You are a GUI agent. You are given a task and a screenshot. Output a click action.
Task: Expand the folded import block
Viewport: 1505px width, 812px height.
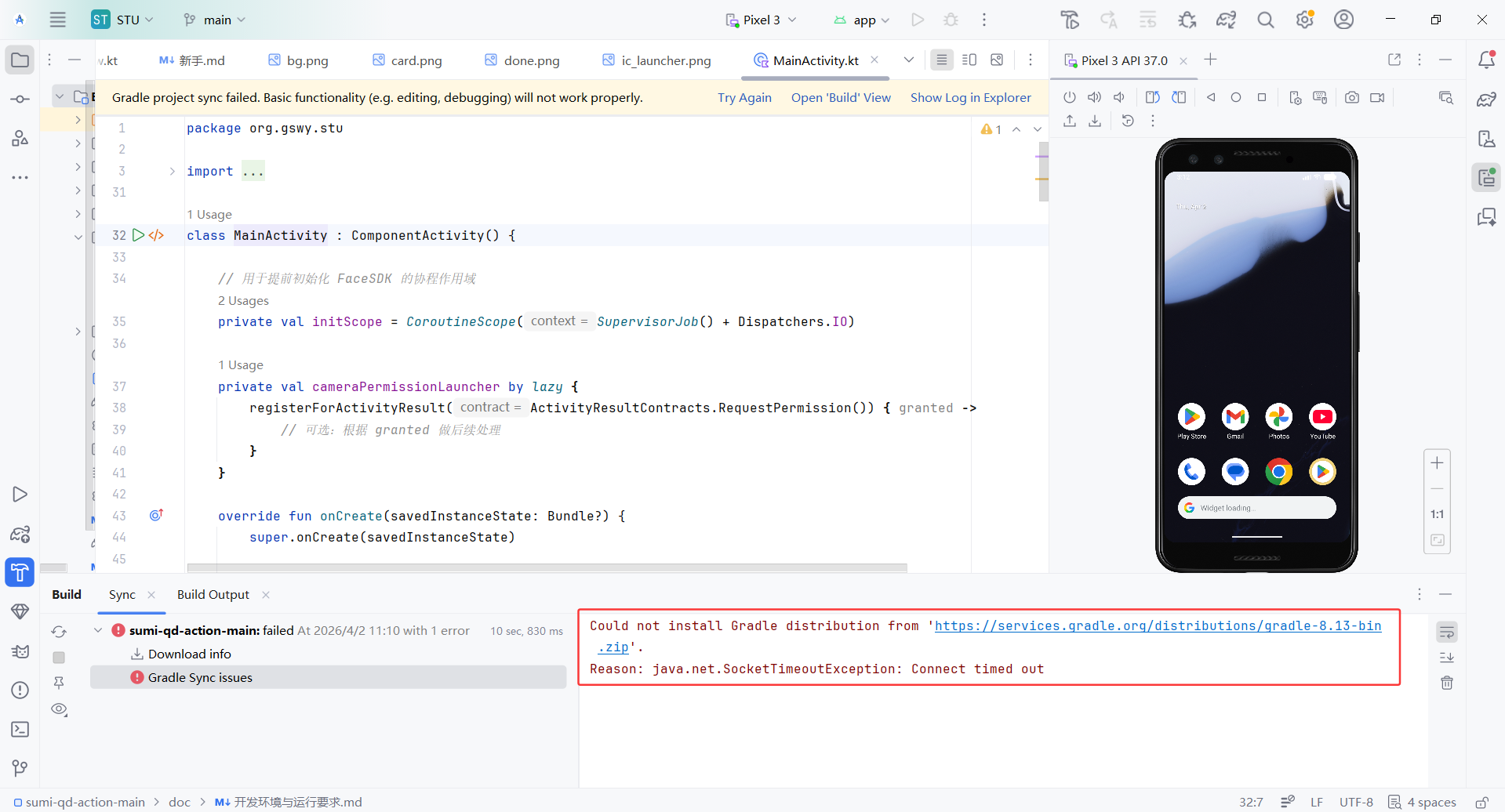coord(172,171)
